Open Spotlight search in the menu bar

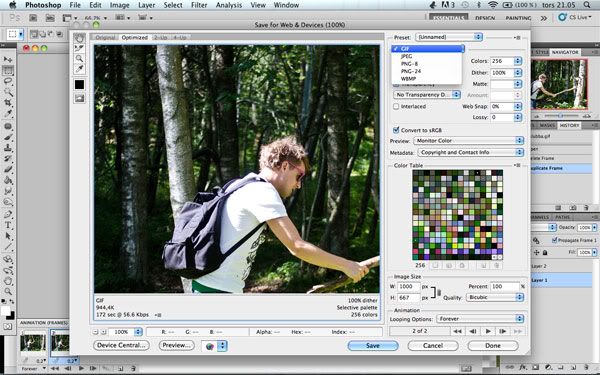point(587,5)
